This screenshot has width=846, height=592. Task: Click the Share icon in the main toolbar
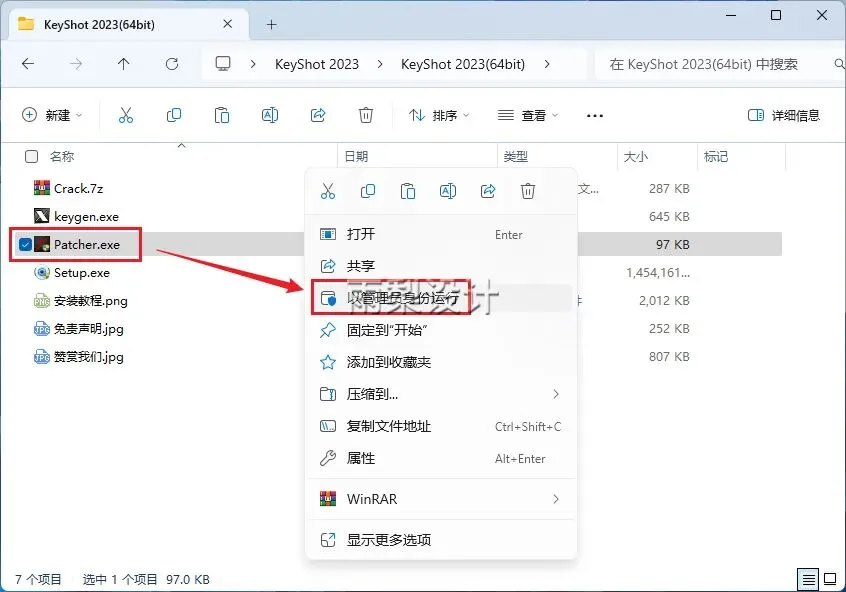tap(318, 115)
